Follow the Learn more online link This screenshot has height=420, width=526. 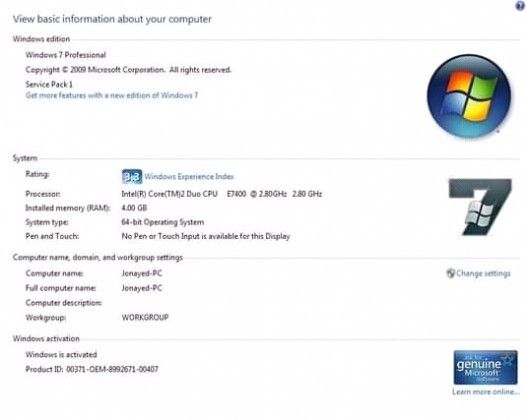point(485,391)
